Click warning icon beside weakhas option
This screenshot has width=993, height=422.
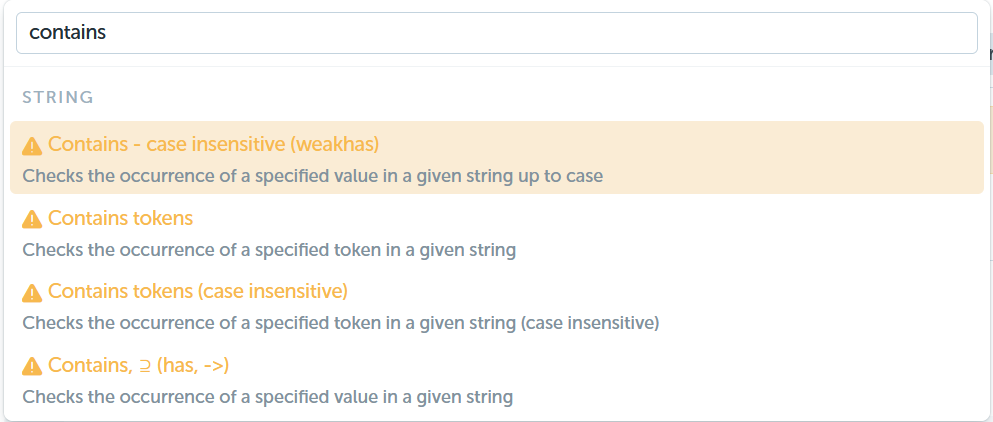point(32,146)
